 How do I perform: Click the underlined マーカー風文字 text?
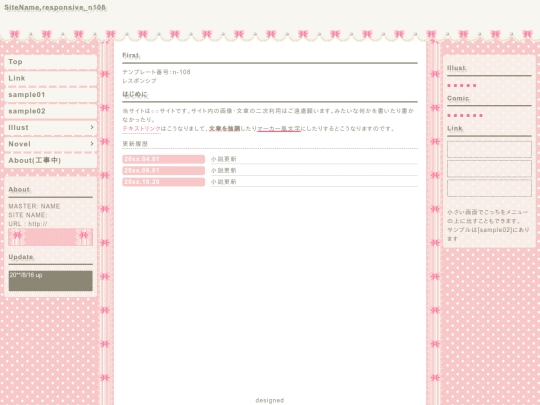[279, 129]
